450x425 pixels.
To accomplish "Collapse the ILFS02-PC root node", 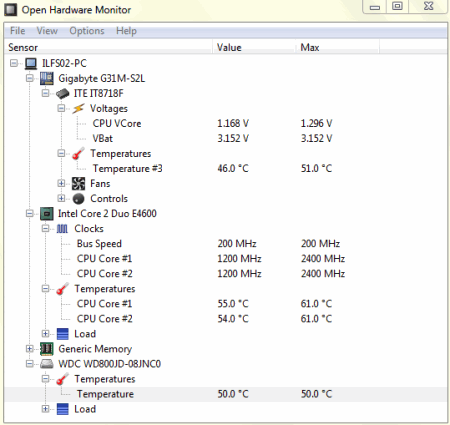I will point(14,63).
